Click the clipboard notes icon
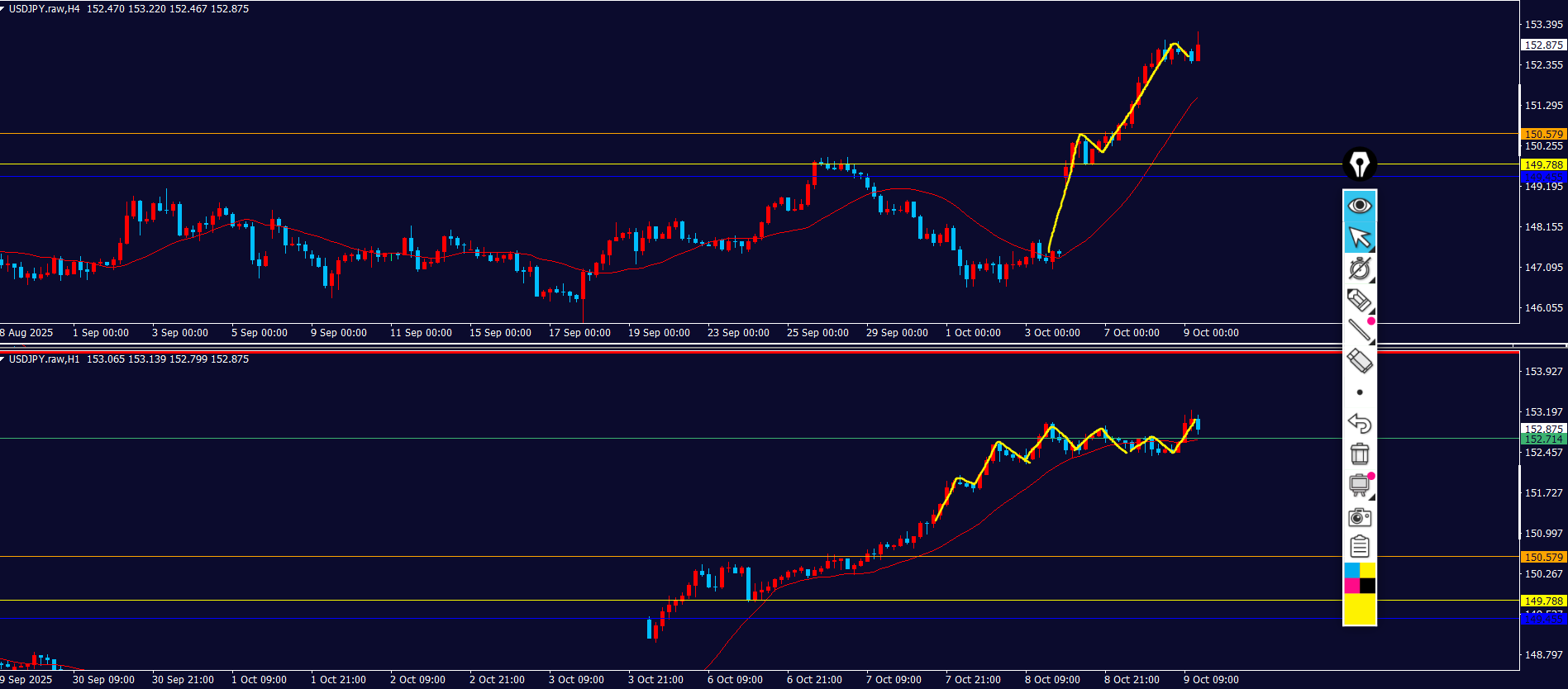This screenshot has height=689, width=1568. tap(1360, 547)
